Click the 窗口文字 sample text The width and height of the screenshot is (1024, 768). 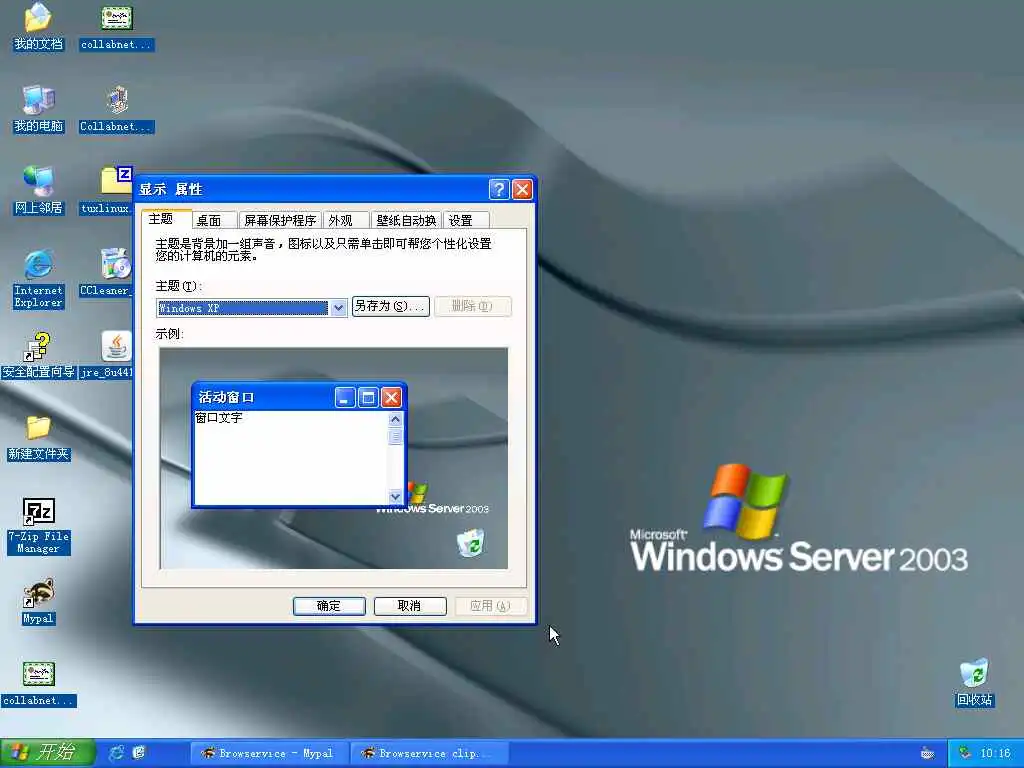[x=219, y=418]
